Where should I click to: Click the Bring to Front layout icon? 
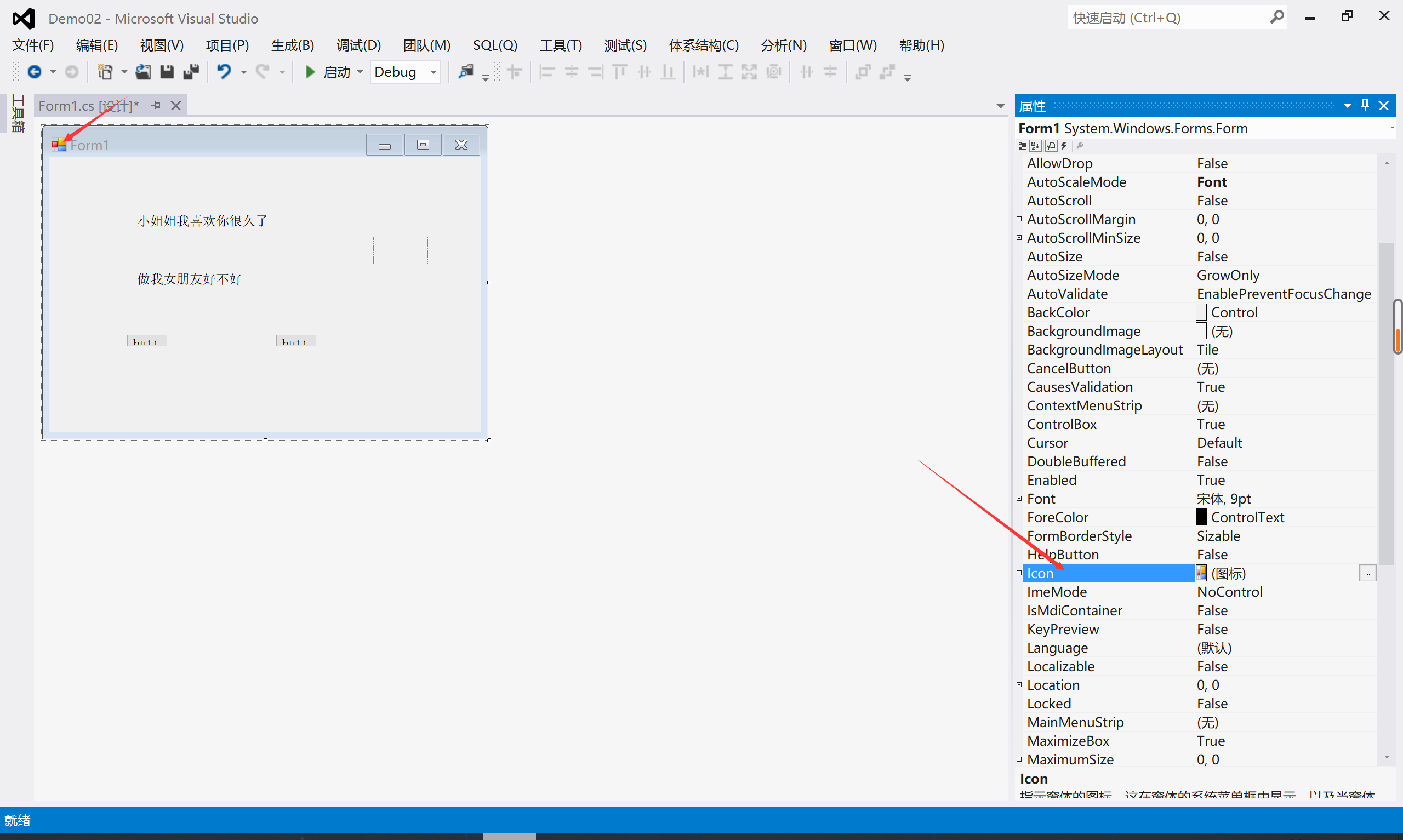click(x=863, y=72)
